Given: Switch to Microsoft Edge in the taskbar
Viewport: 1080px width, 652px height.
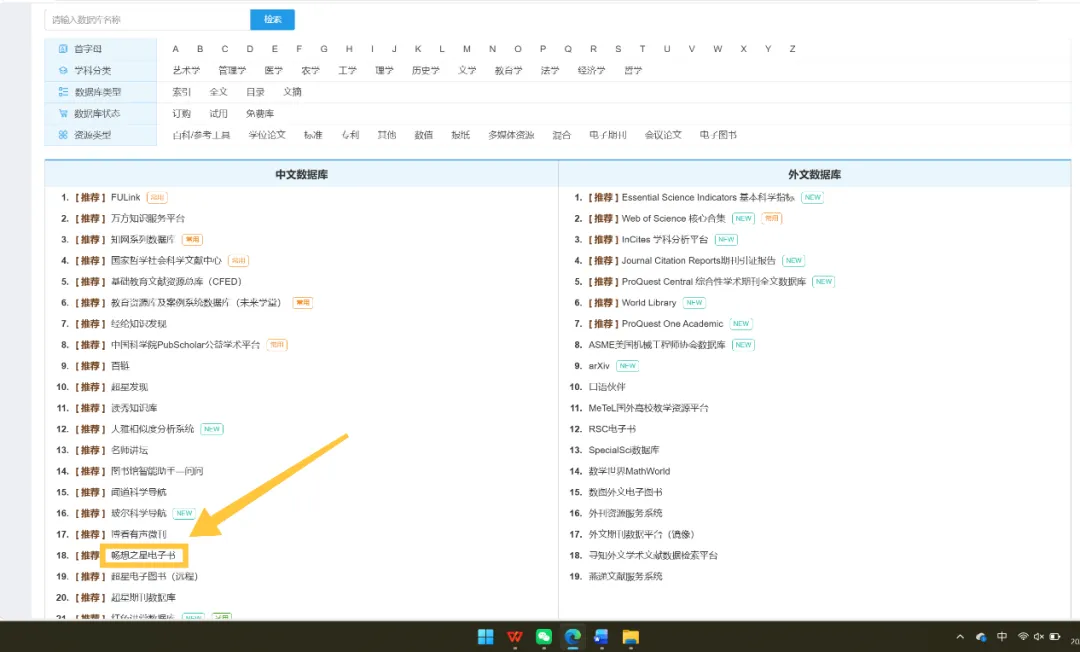Looking at the screenshot, I should tap(572, 637).
